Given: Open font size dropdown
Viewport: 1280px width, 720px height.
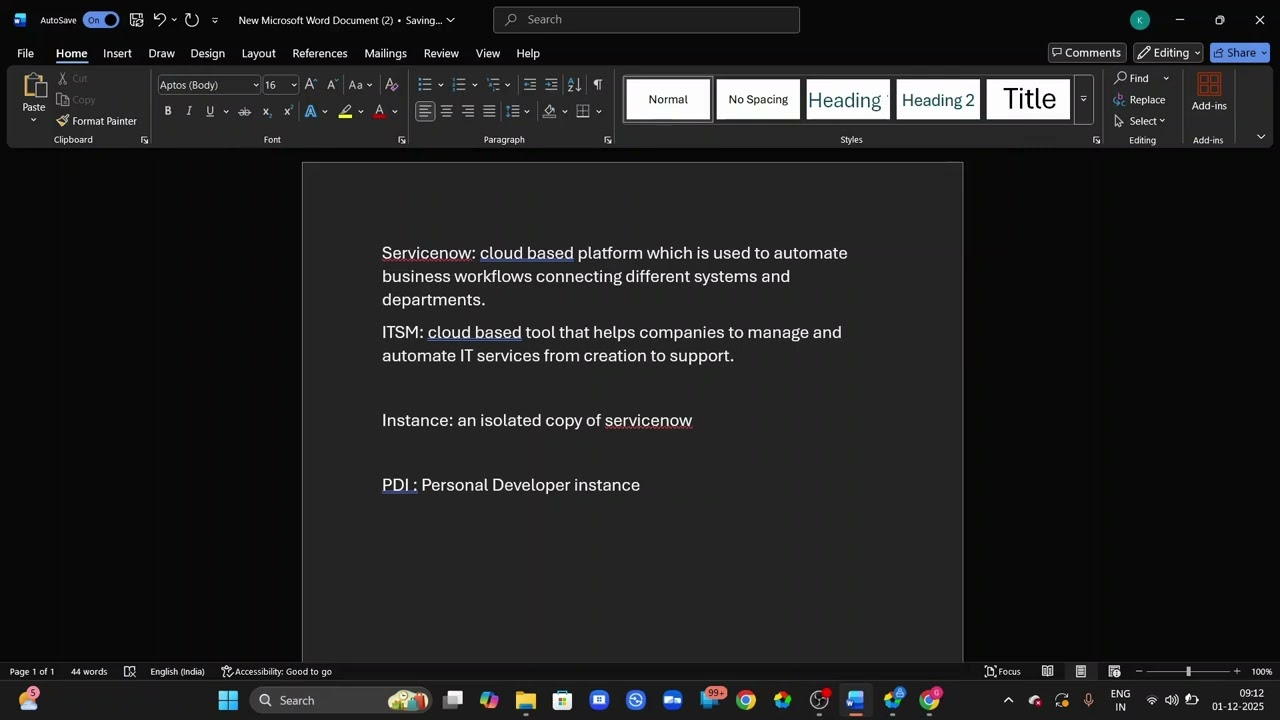Looking at the screenshot, I should point(293,85).
